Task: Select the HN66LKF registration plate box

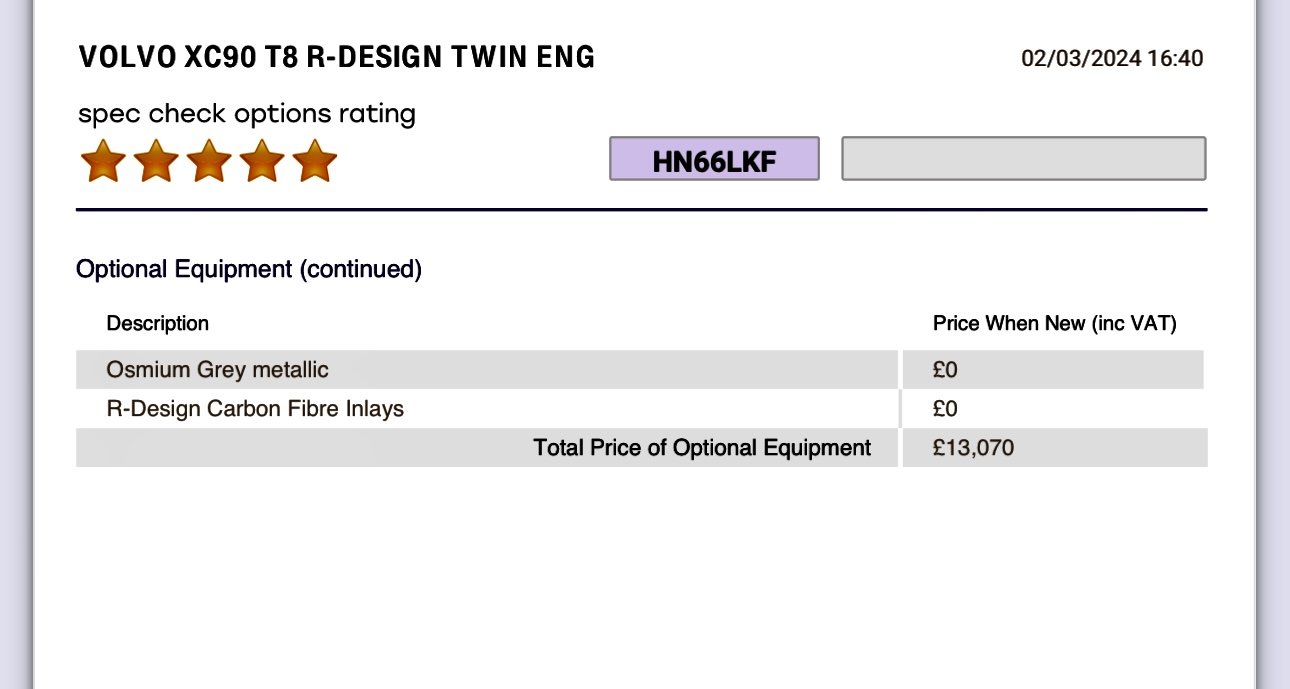Action: point(714,159)
